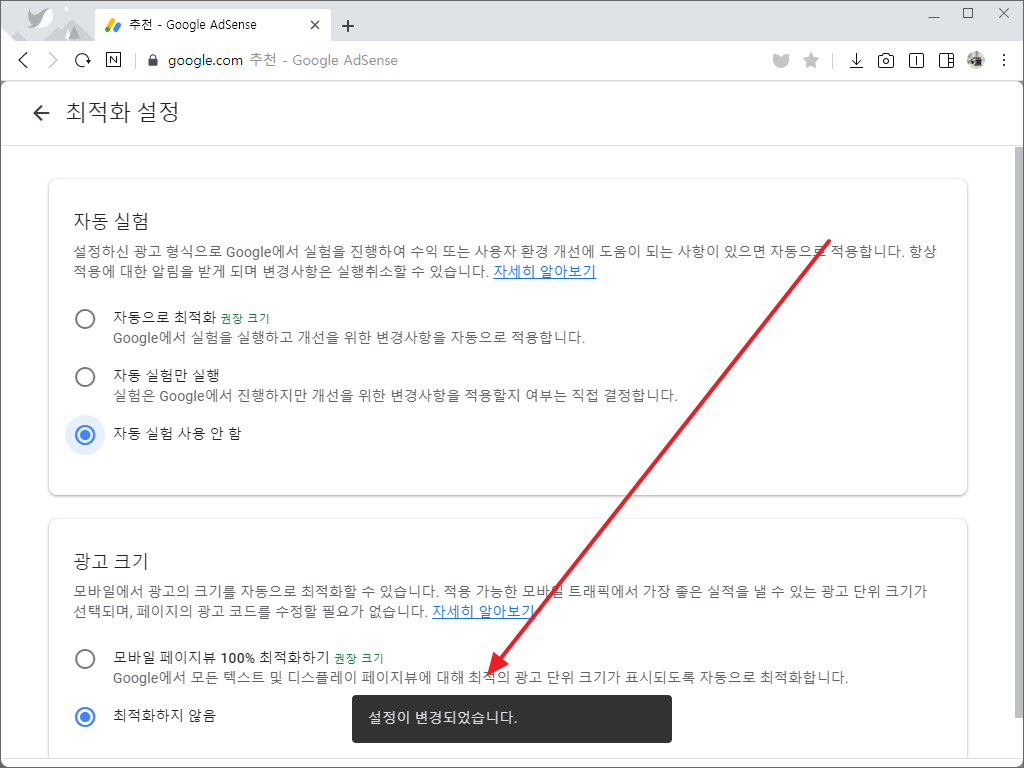
Task: Open the browser three-dot menu
Action: coord(1004,60)
